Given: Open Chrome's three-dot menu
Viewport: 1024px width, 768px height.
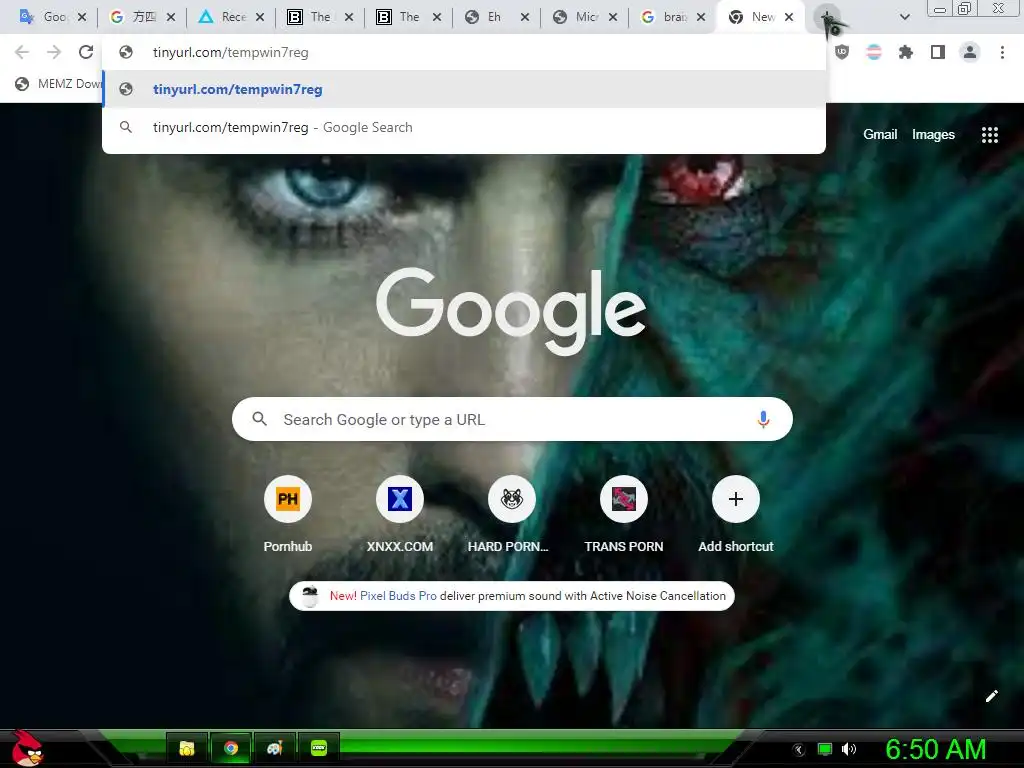Looking at the screenshot, I should point(1002,52).
